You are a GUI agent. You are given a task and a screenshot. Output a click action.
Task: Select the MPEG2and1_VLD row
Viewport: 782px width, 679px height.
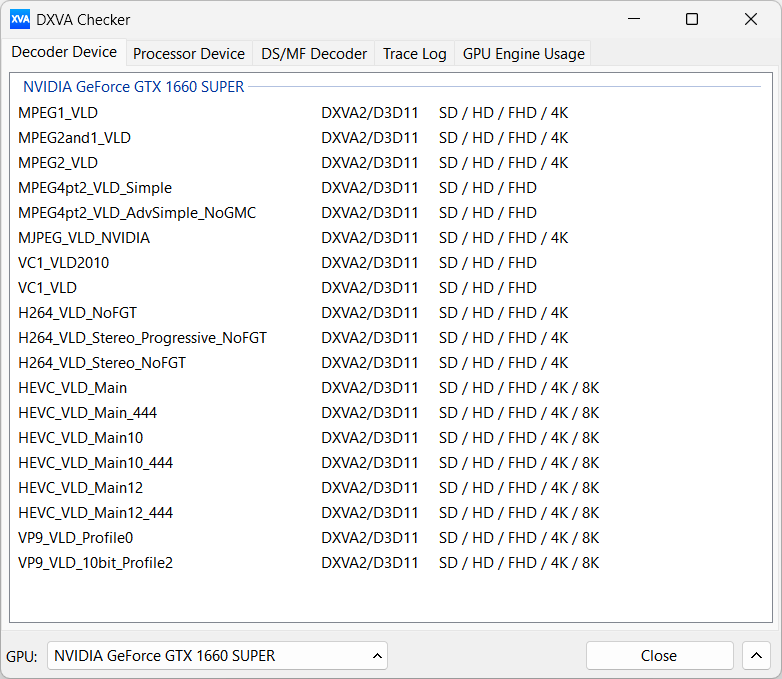pyautogui.click(x=391, y=138)
